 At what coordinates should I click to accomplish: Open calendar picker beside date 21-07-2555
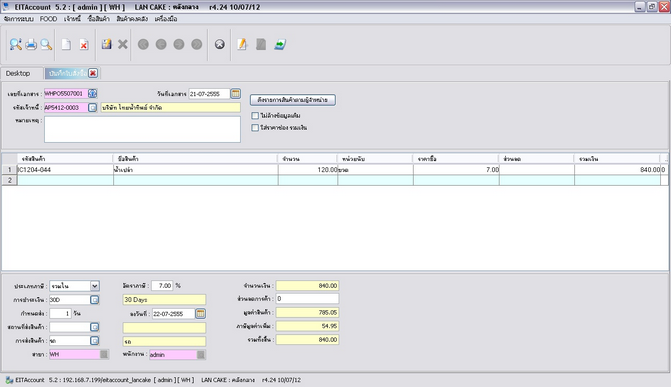click(235, 93)
